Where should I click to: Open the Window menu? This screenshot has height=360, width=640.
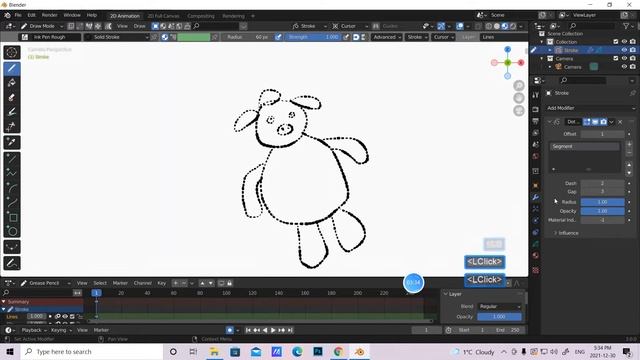(72, 15)
